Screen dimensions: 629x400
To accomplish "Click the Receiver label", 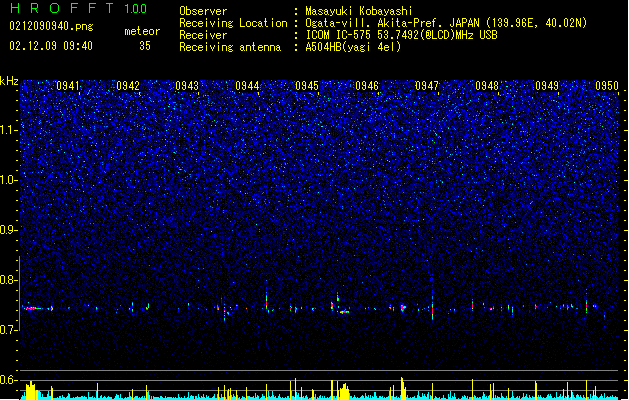I will pyautogui.click(x=203, y=35).
